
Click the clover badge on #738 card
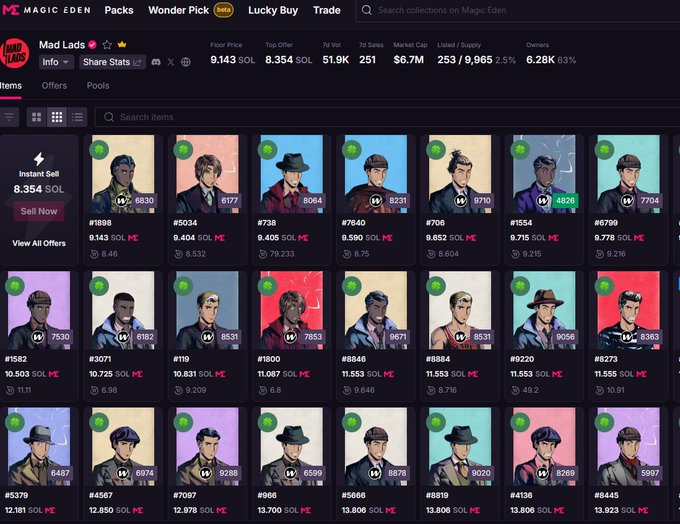pyautogui.click(x=267, y=150)
